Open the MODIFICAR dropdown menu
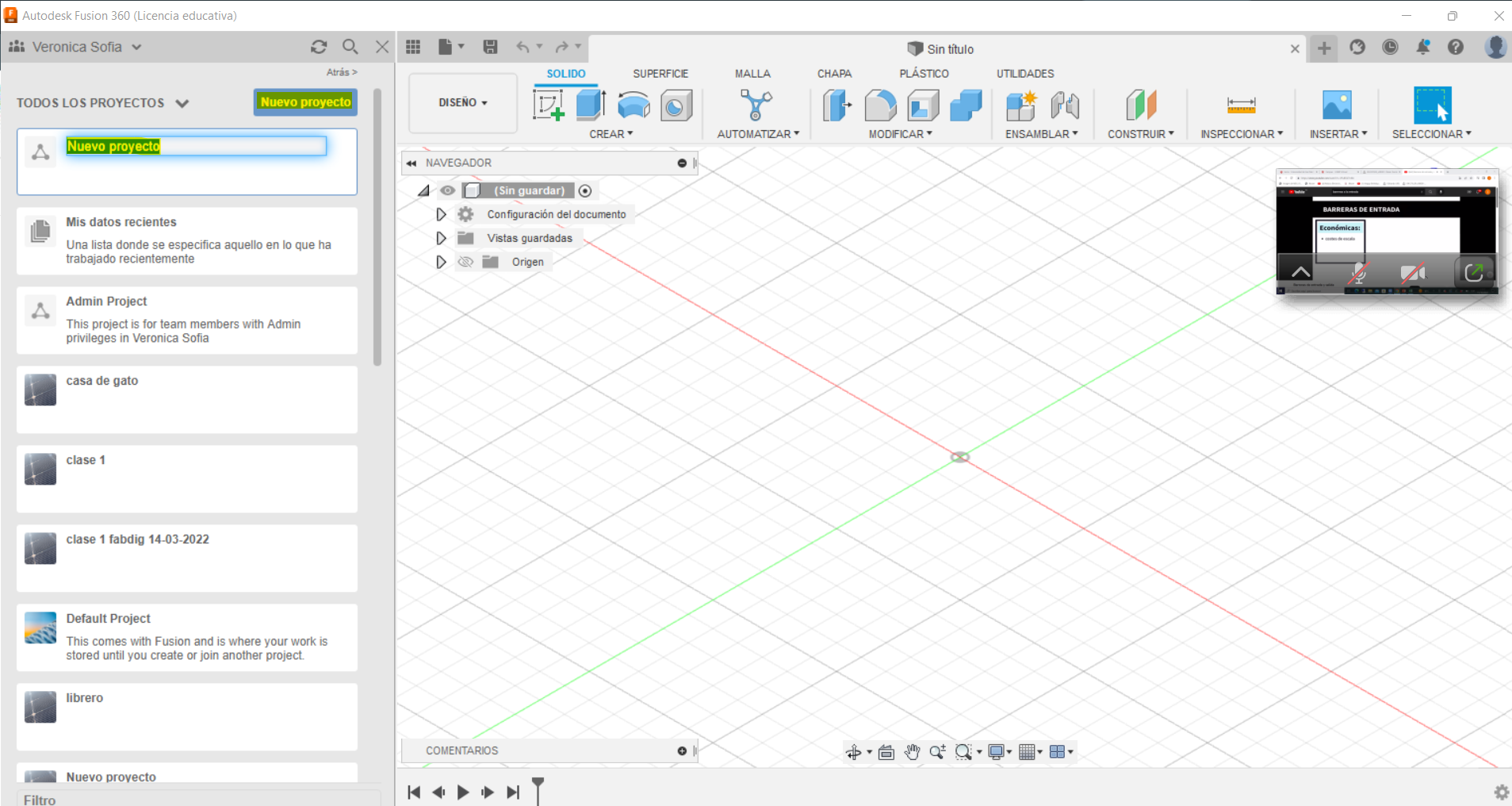 (x=900, y=134)
